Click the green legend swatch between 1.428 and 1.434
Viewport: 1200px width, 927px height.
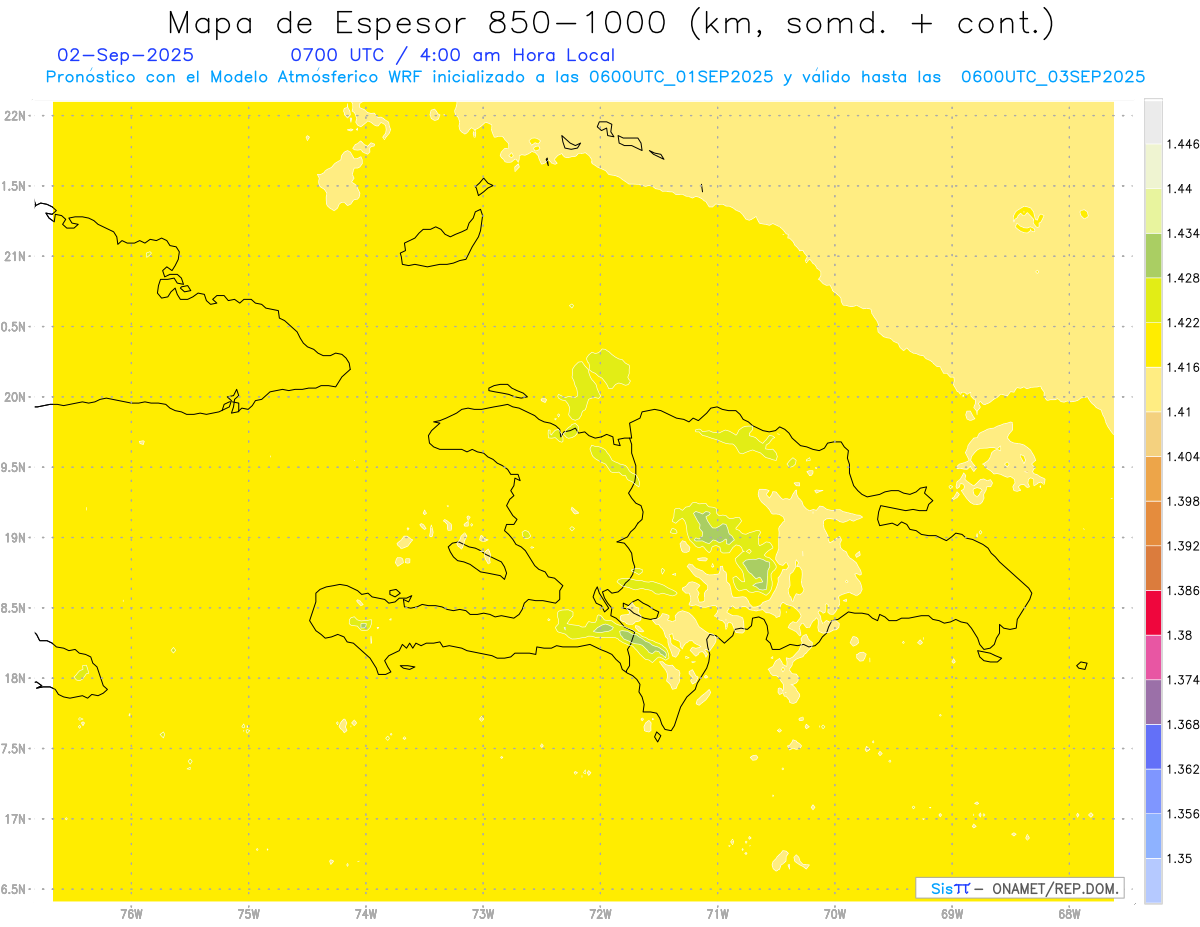(1153, 255)
